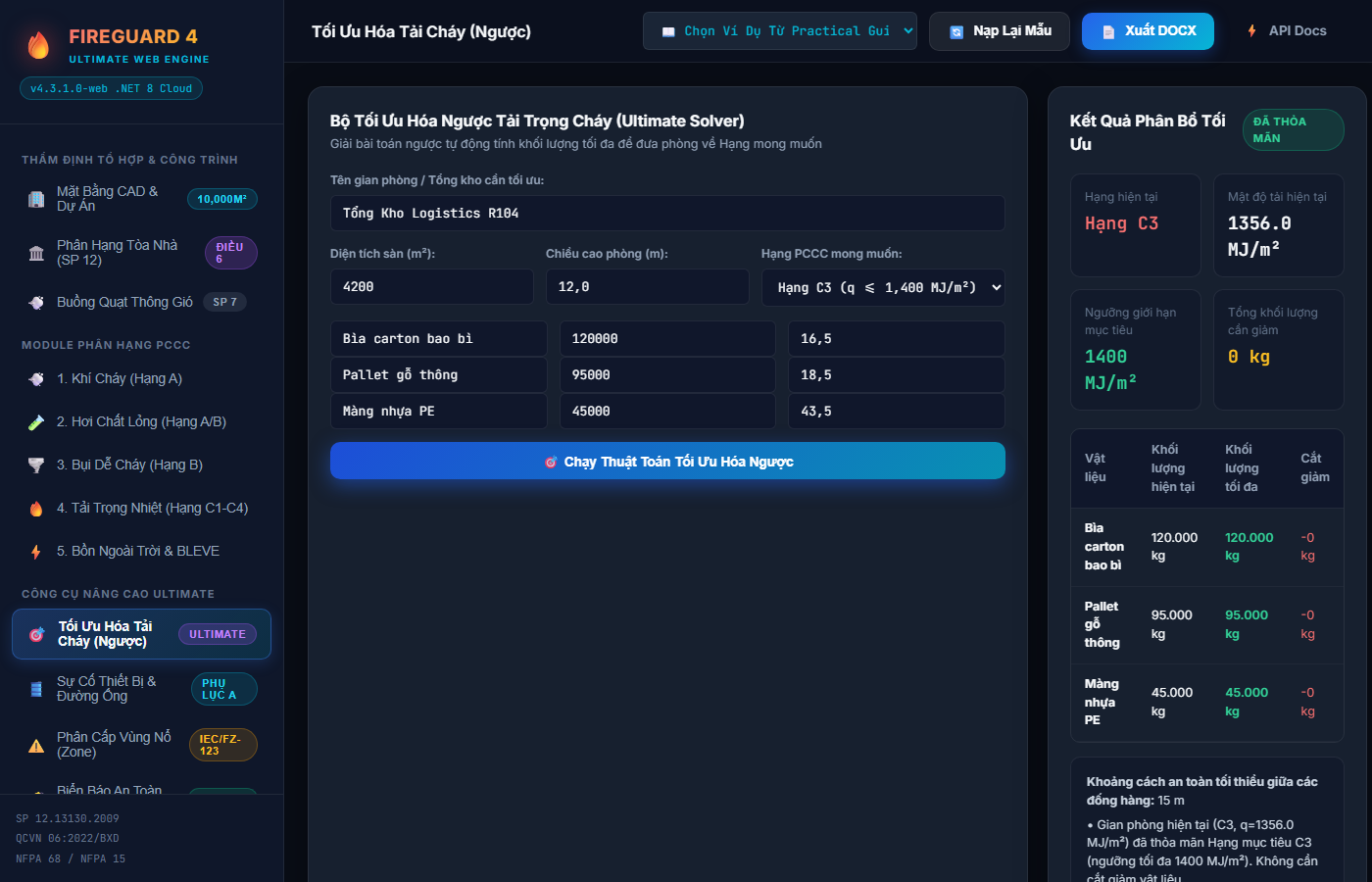
Task: Click the Sự Cố Thiết Bị barrel icon
Action: click(36, 689)
